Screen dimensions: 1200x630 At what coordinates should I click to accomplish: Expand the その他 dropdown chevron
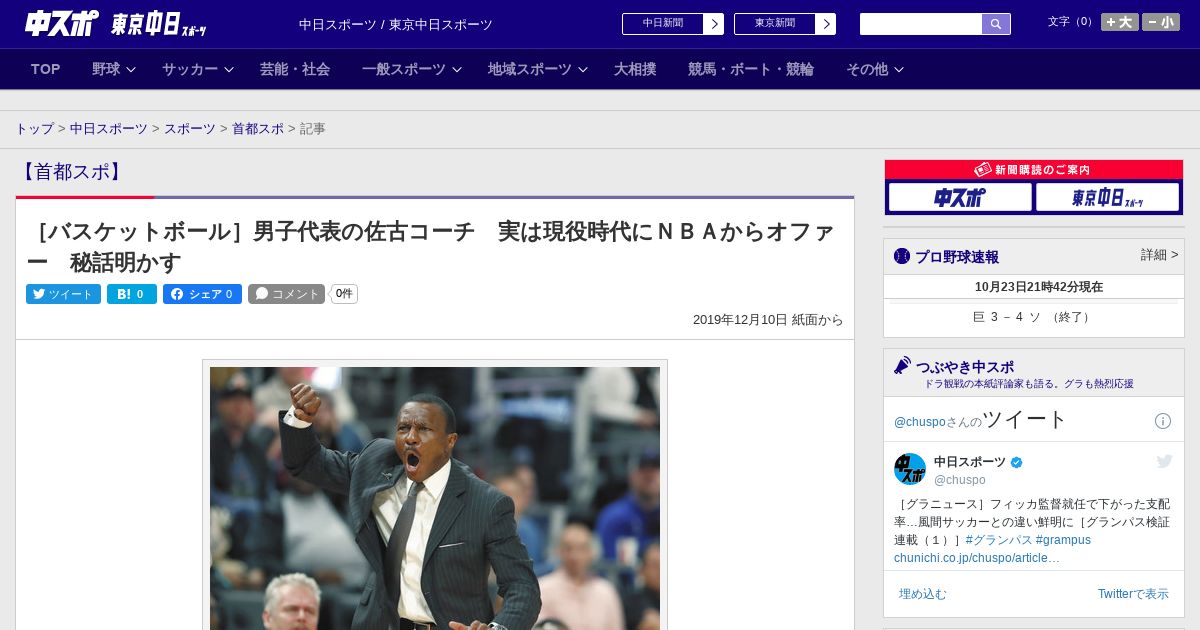click(899, 69)
